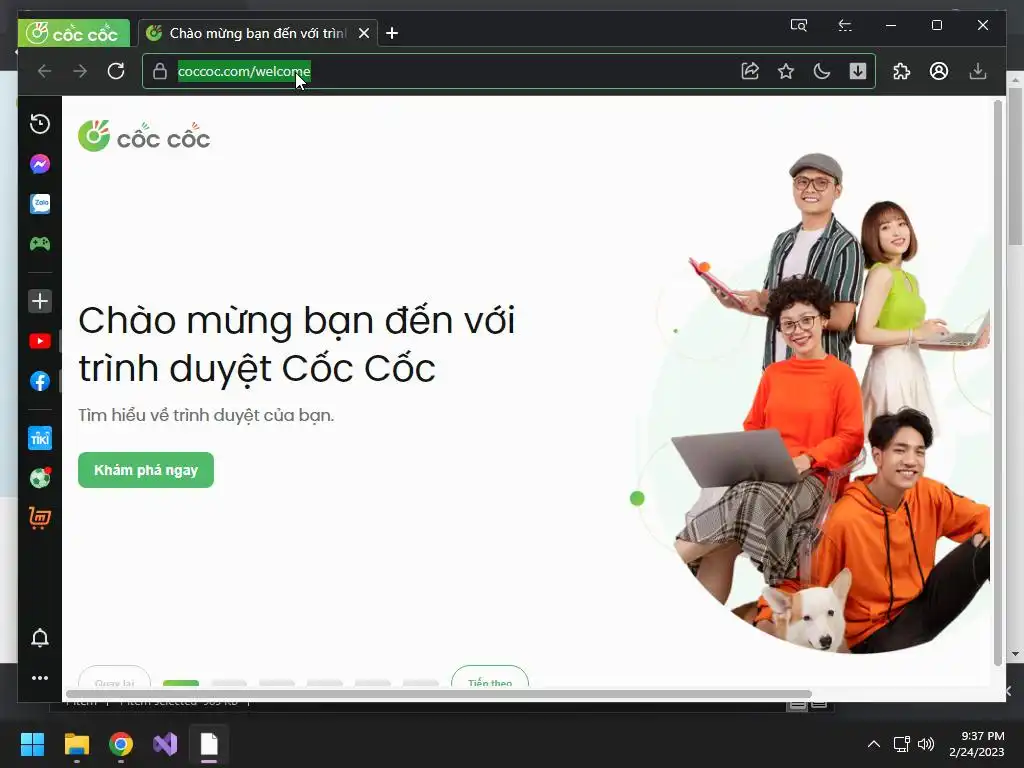Toggle dark mode moon icon
1024x768 pixels.
point(822,71)
